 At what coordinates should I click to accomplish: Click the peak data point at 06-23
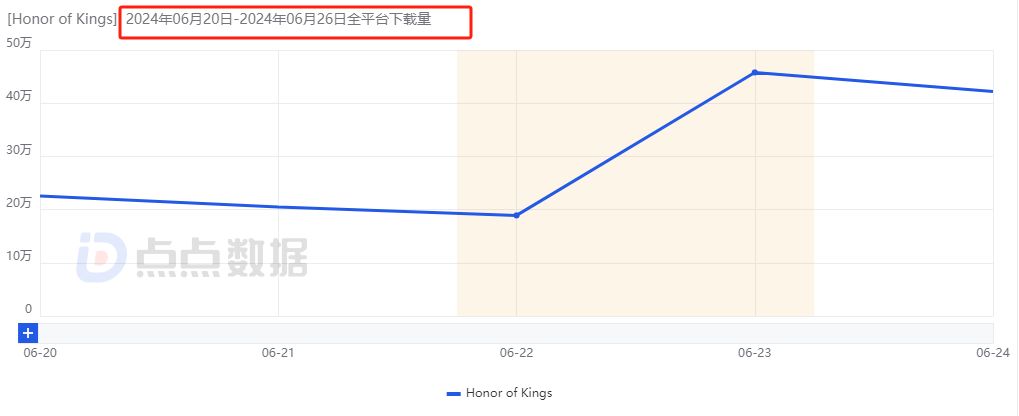click(x=755, y=72)
